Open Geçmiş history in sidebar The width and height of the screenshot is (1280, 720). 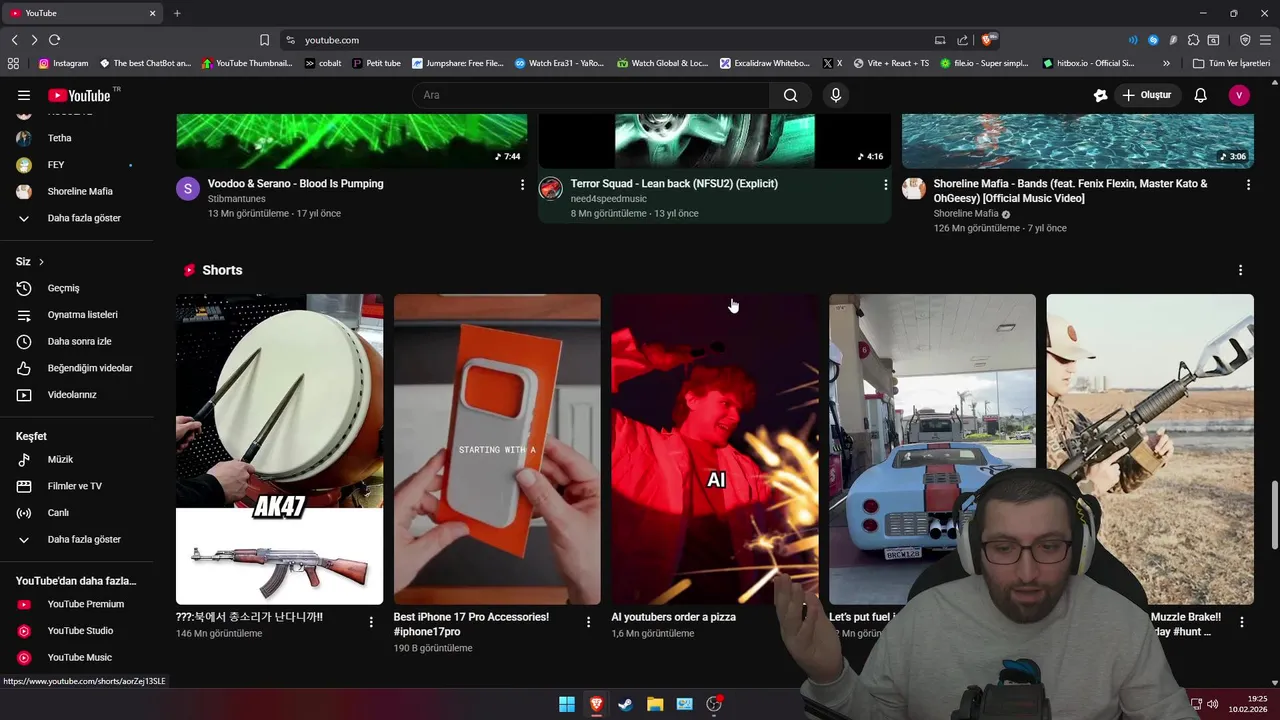76,288
